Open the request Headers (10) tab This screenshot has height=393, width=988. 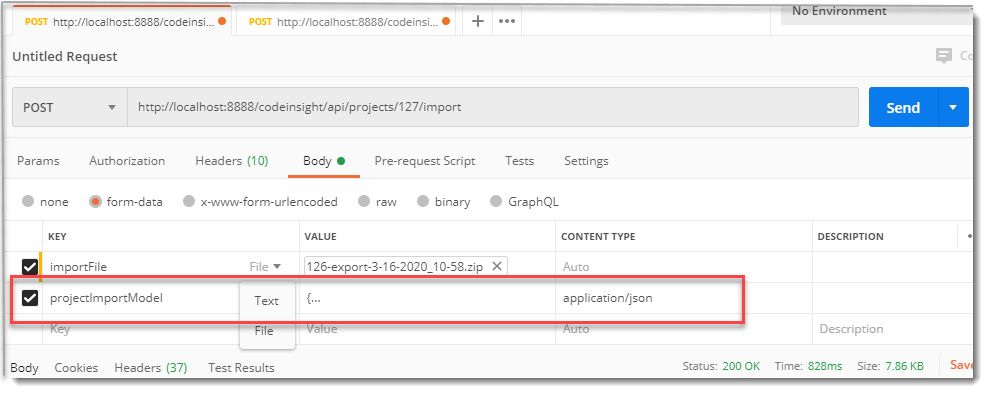[x=231, y=161]
